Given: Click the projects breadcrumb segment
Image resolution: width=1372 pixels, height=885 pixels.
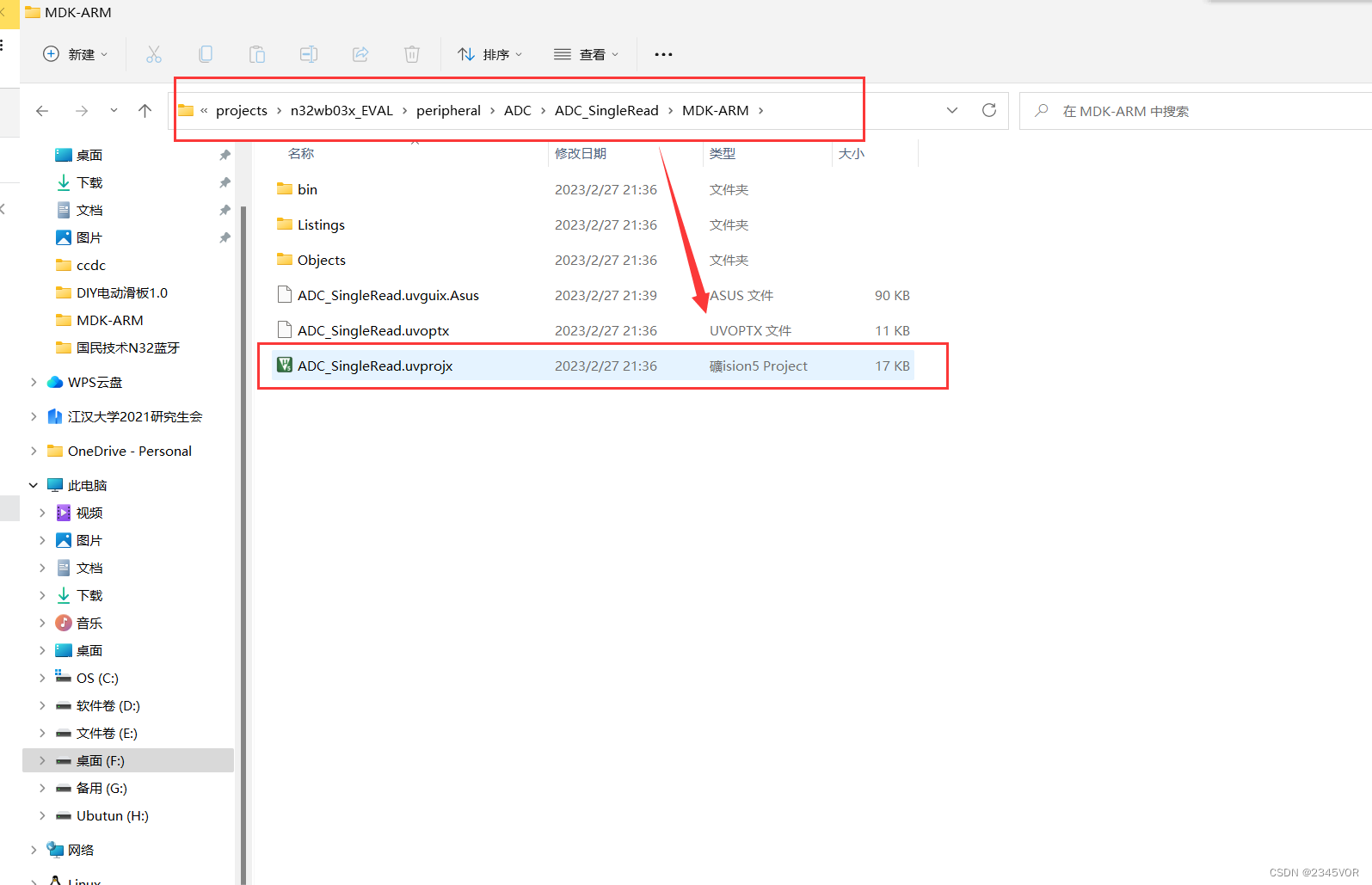Looking at the screenshot, I should [x=242, y=110].
